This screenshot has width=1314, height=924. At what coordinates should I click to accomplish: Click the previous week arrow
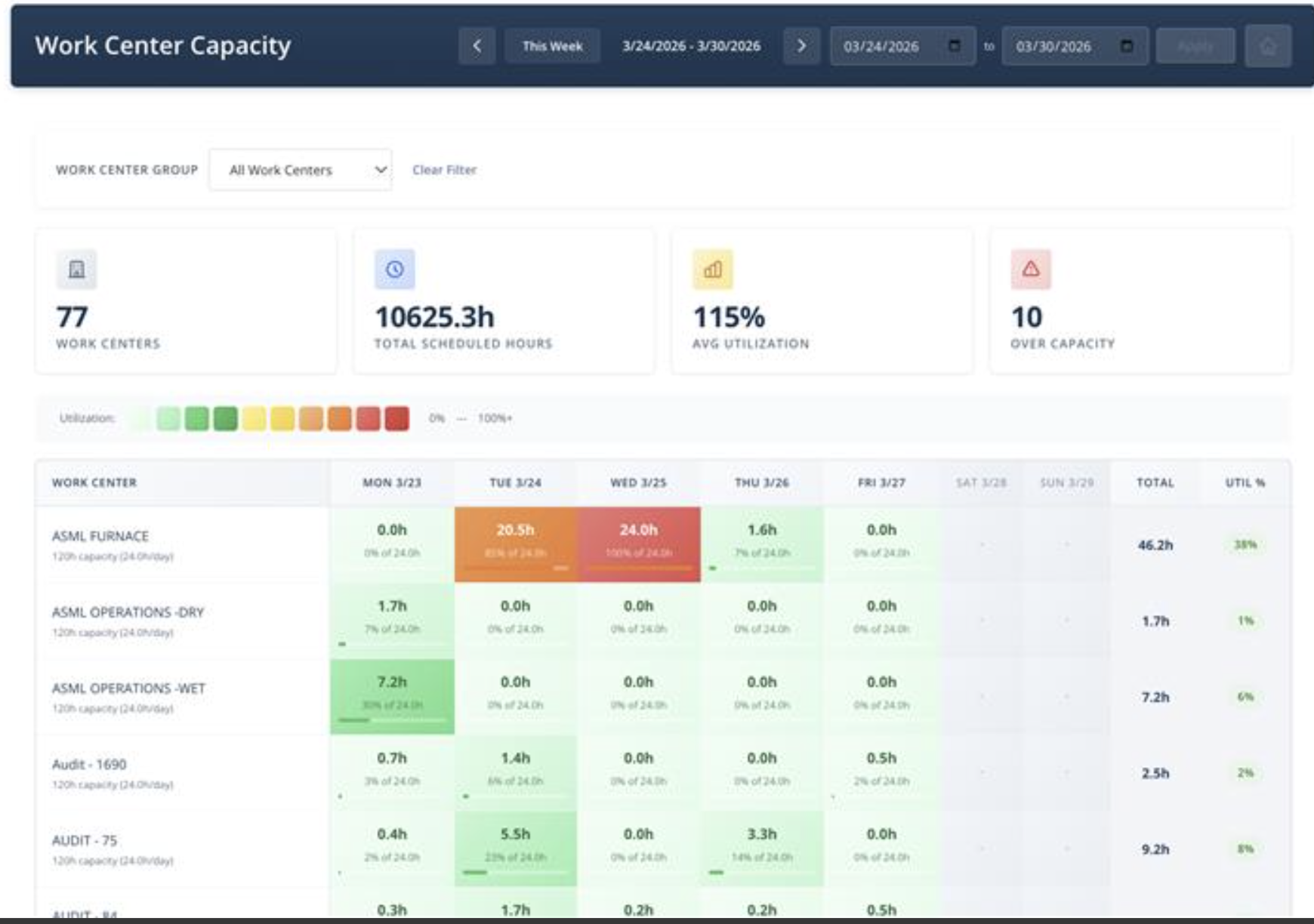pyautogui.click(x=478, y=45)
